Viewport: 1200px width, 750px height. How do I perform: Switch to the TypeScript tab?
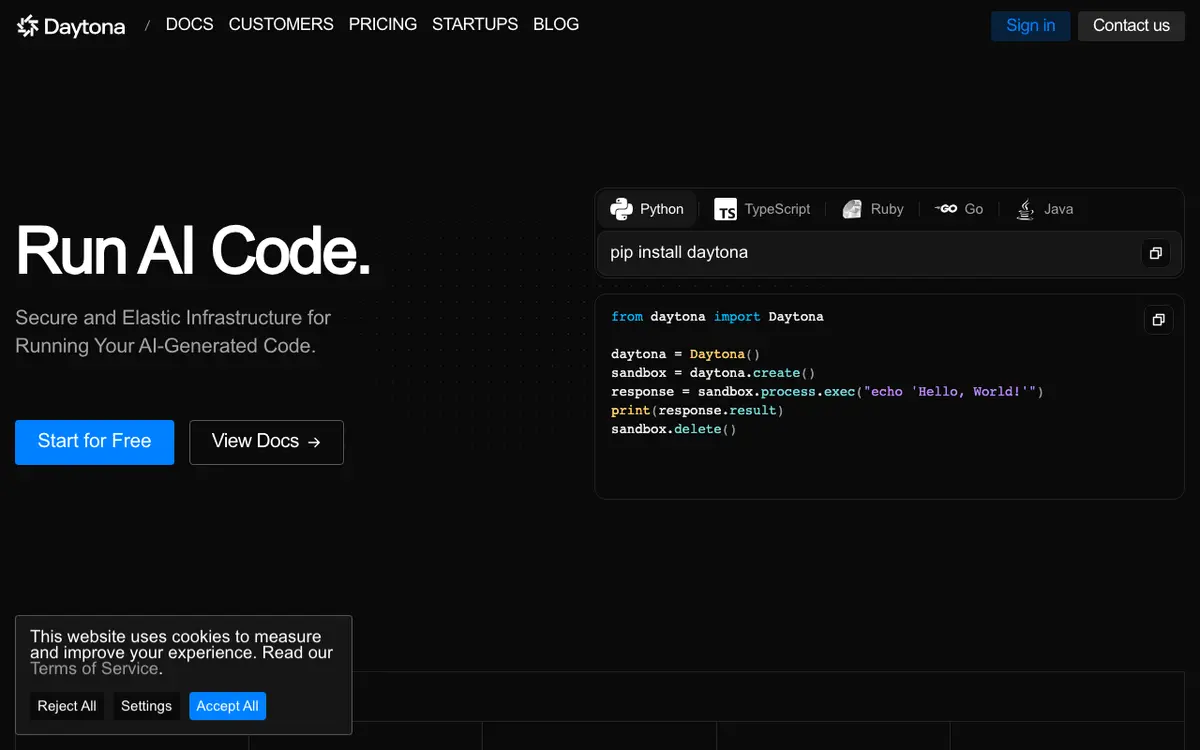tap(762, 209)
